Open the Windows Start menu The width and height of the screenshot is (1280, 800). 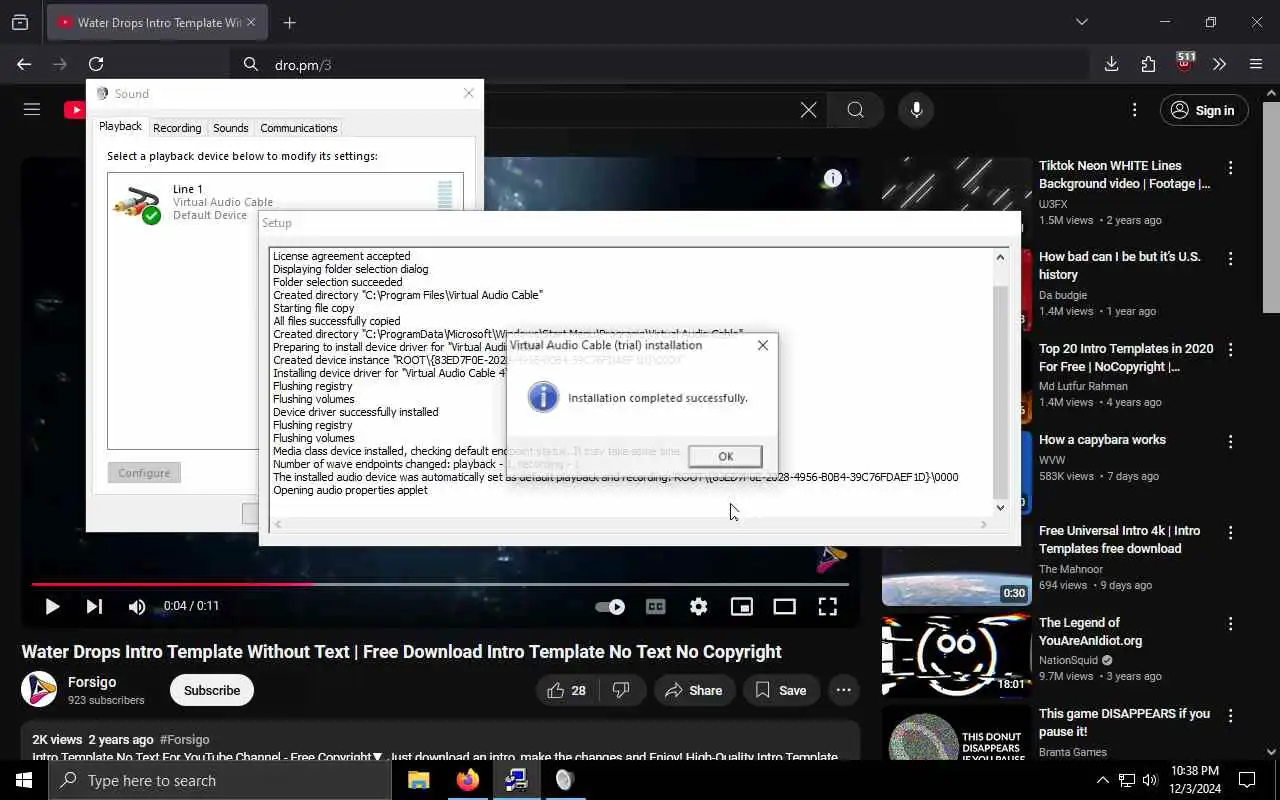[24, 780]
